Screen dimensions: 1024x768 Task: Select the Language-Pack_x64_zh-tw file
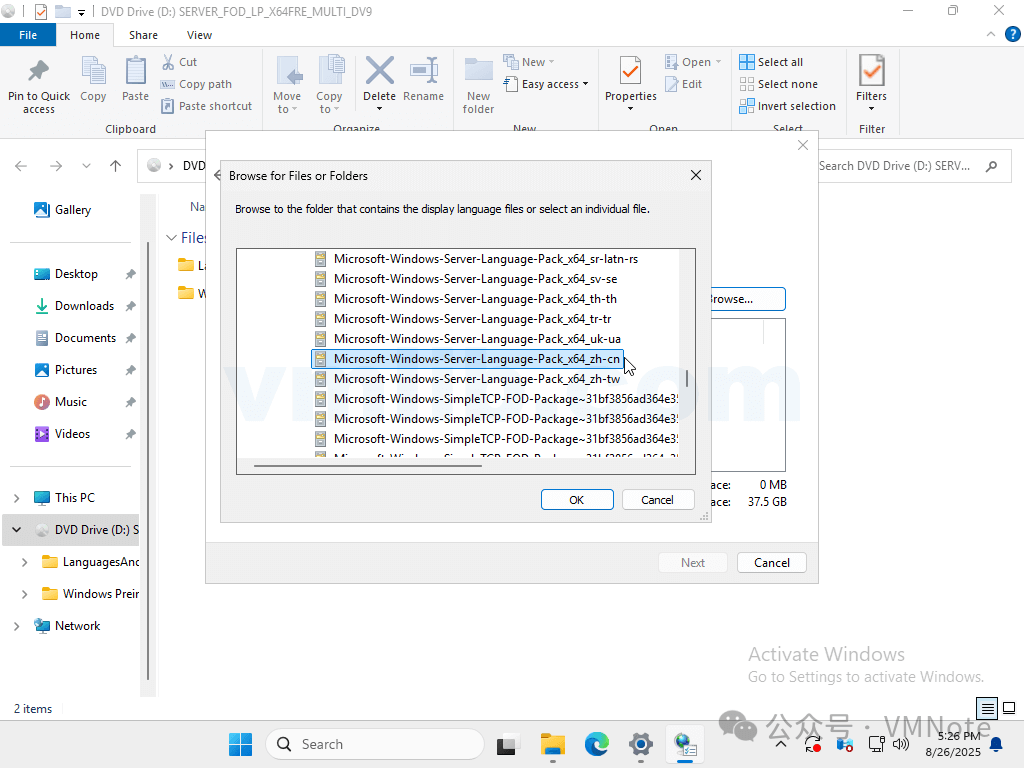coord(476,379)
